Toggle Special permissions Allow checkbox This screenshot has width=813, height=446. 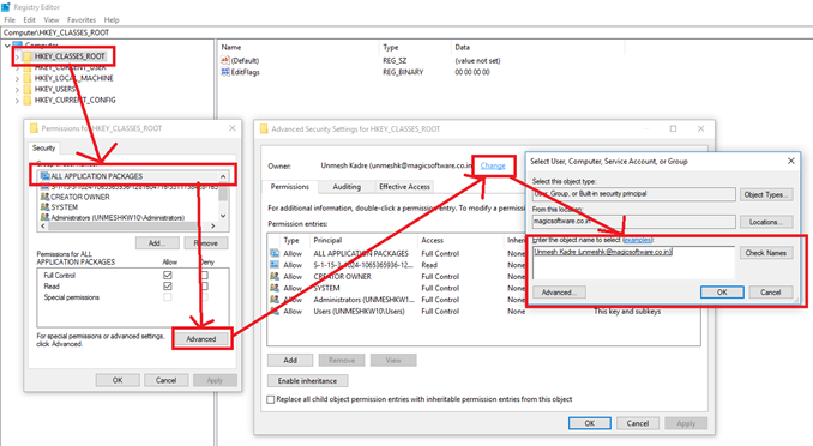167,298
